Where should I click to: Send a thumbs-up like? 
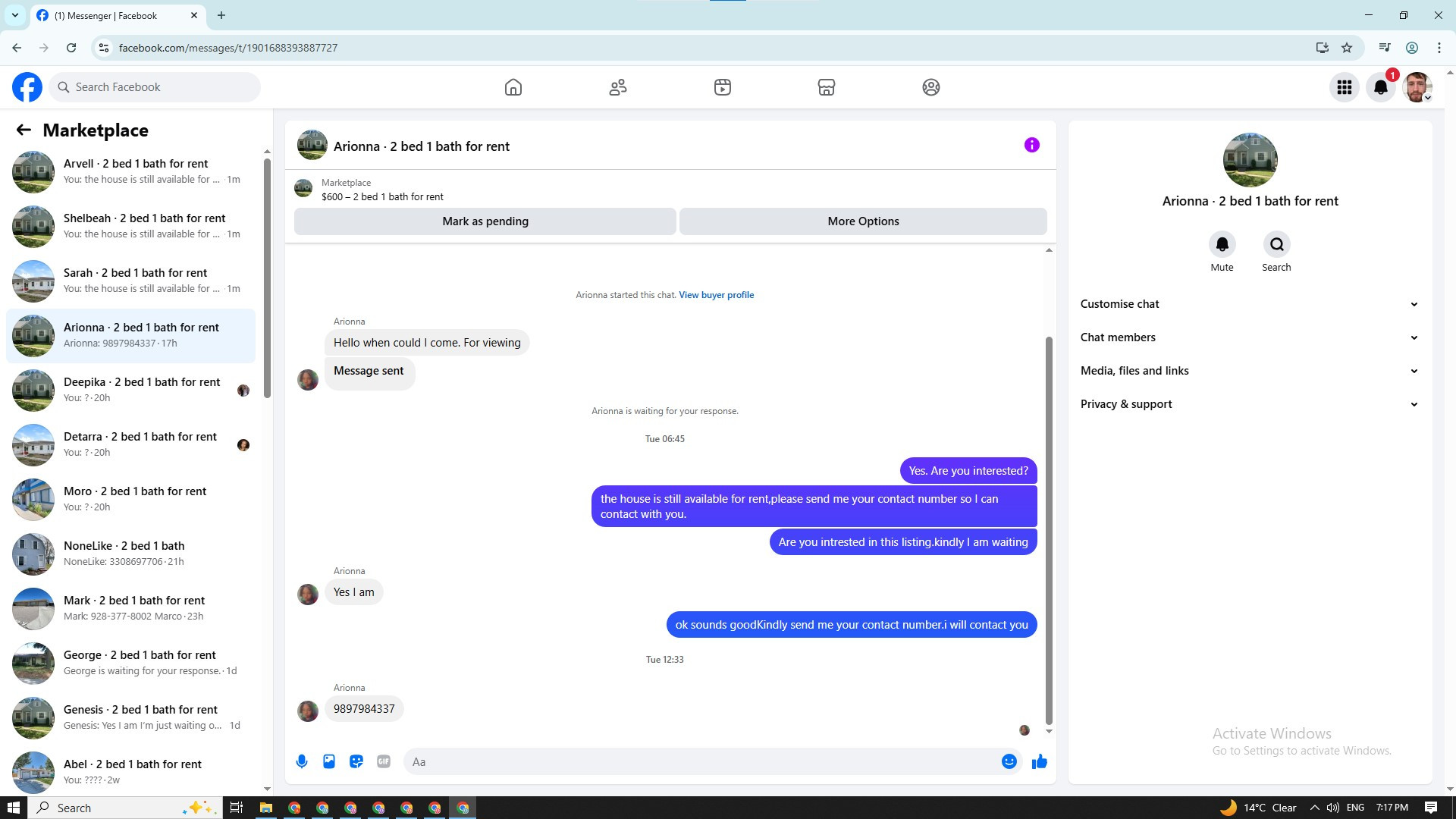coord(1040,761)
